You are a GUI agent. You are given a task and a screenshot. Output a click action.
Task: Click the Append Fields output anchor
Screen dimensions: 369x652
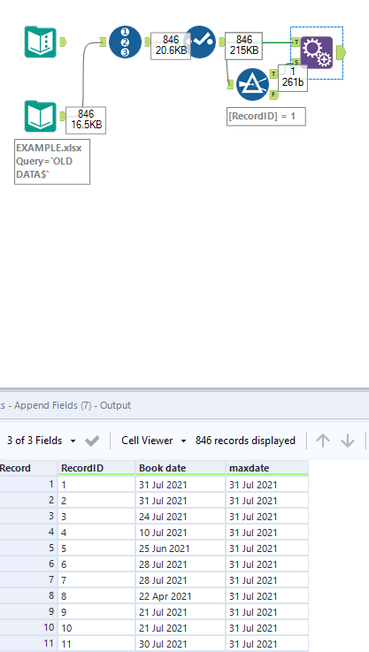coord(340,52)
